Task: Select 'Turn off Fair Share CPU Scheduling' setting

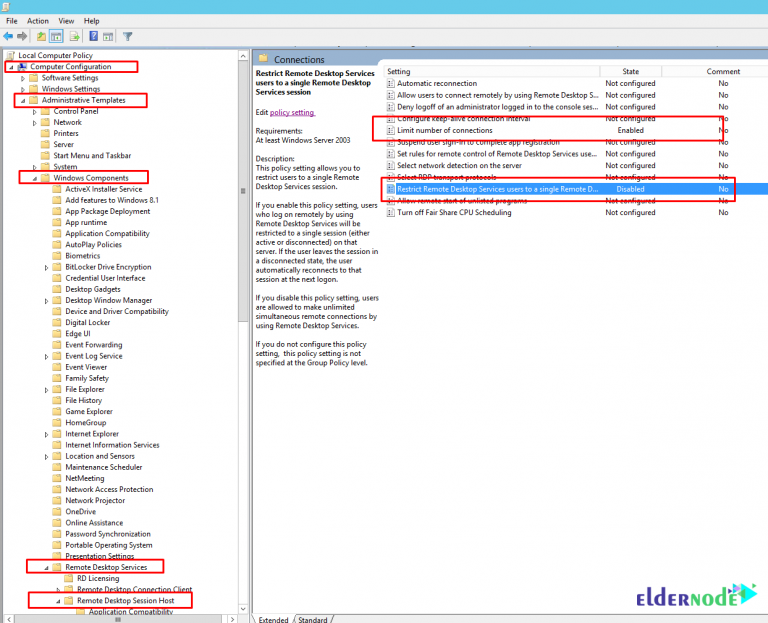Action: [453, 212]
